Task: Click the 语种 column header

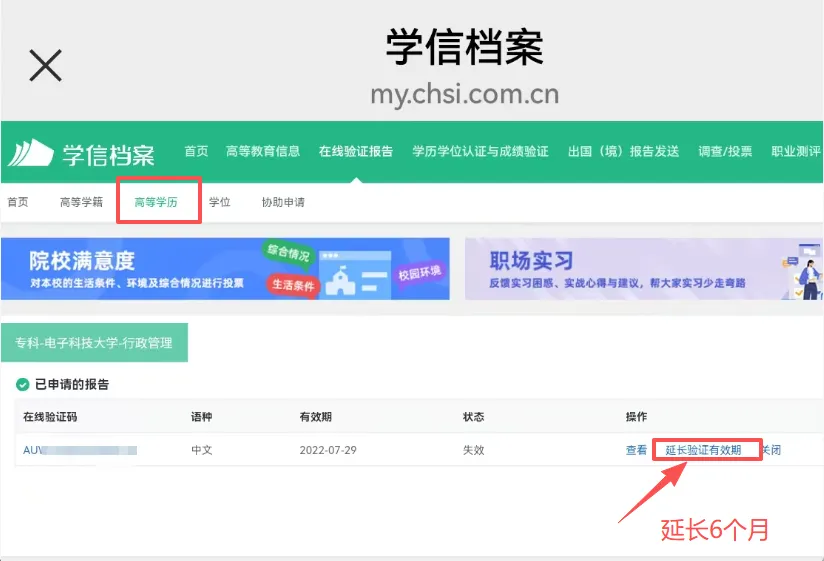Action: [x=202, y=417]
